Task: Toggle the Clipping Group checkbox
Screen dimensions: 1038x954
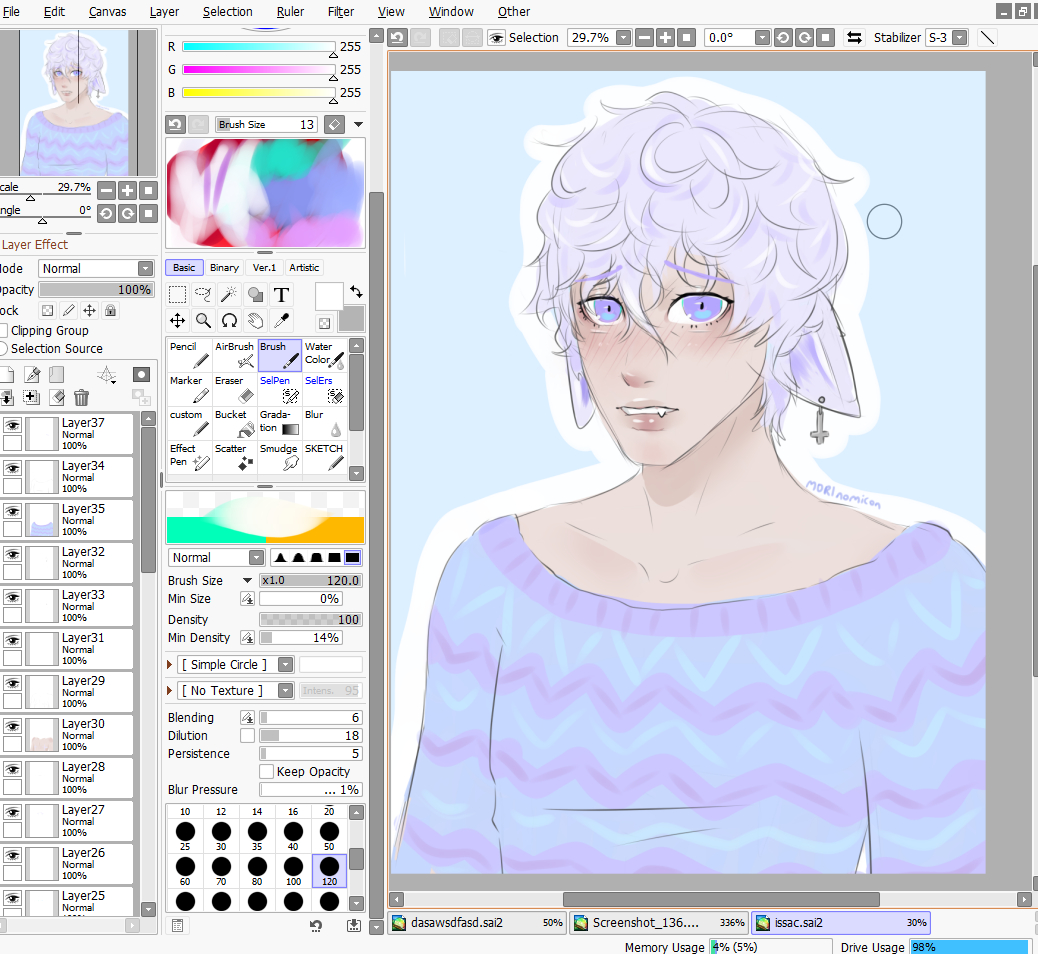Action: [x=3, y=331]
